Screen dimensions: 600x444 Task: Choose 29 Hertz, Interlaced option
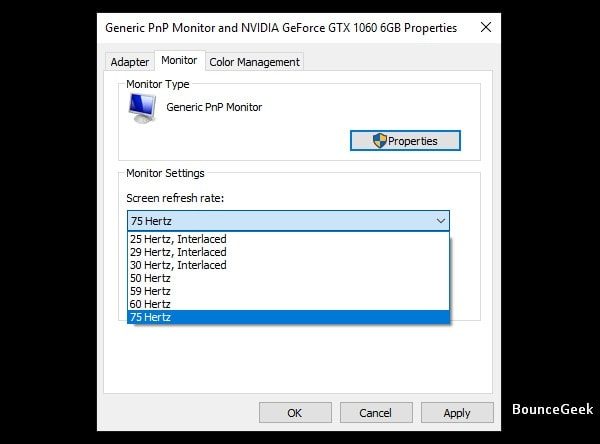tap(288, 252)
